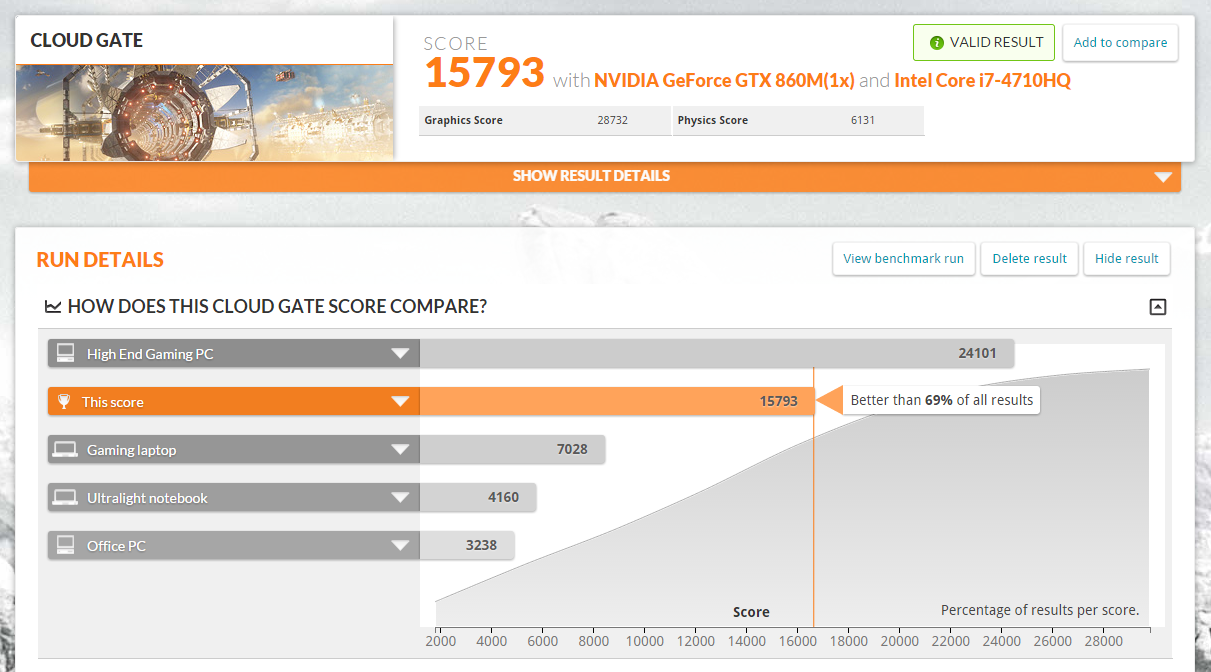Click Office PC bar value 3238
The width and height of the screenshot is (1211, 672).
480,545
